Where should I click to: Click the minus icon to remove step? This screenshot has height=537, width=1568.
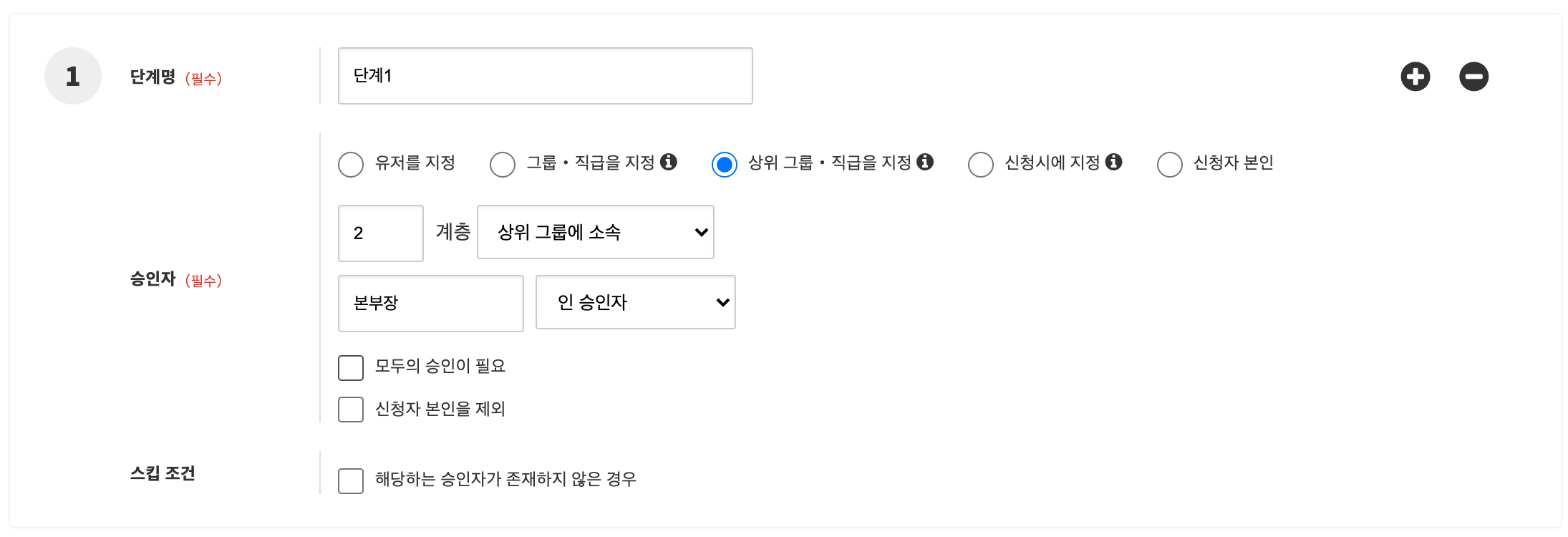click(x=1473, y=77)
